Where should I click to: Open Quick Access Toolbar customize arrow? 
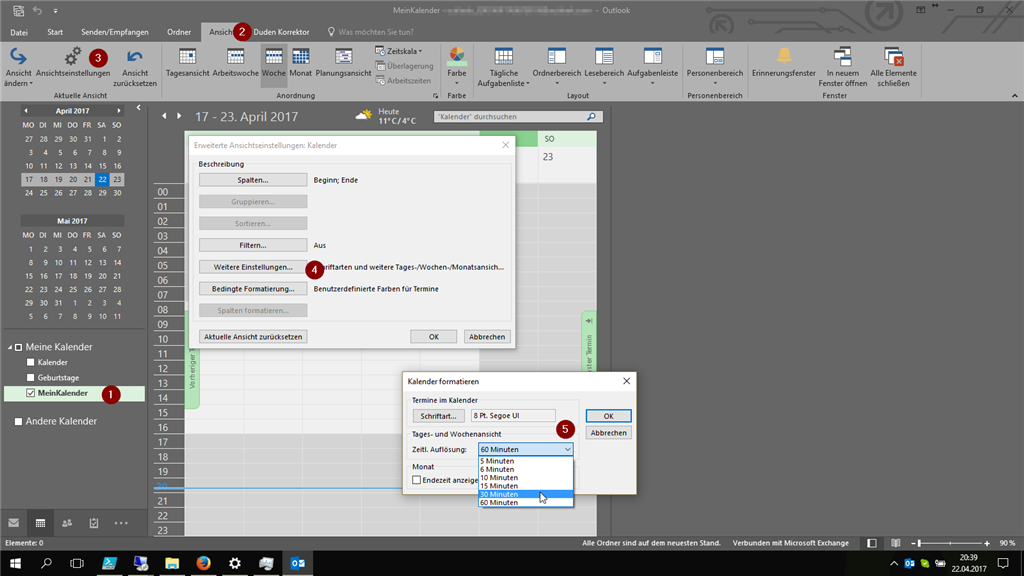[x=56, y=11]
